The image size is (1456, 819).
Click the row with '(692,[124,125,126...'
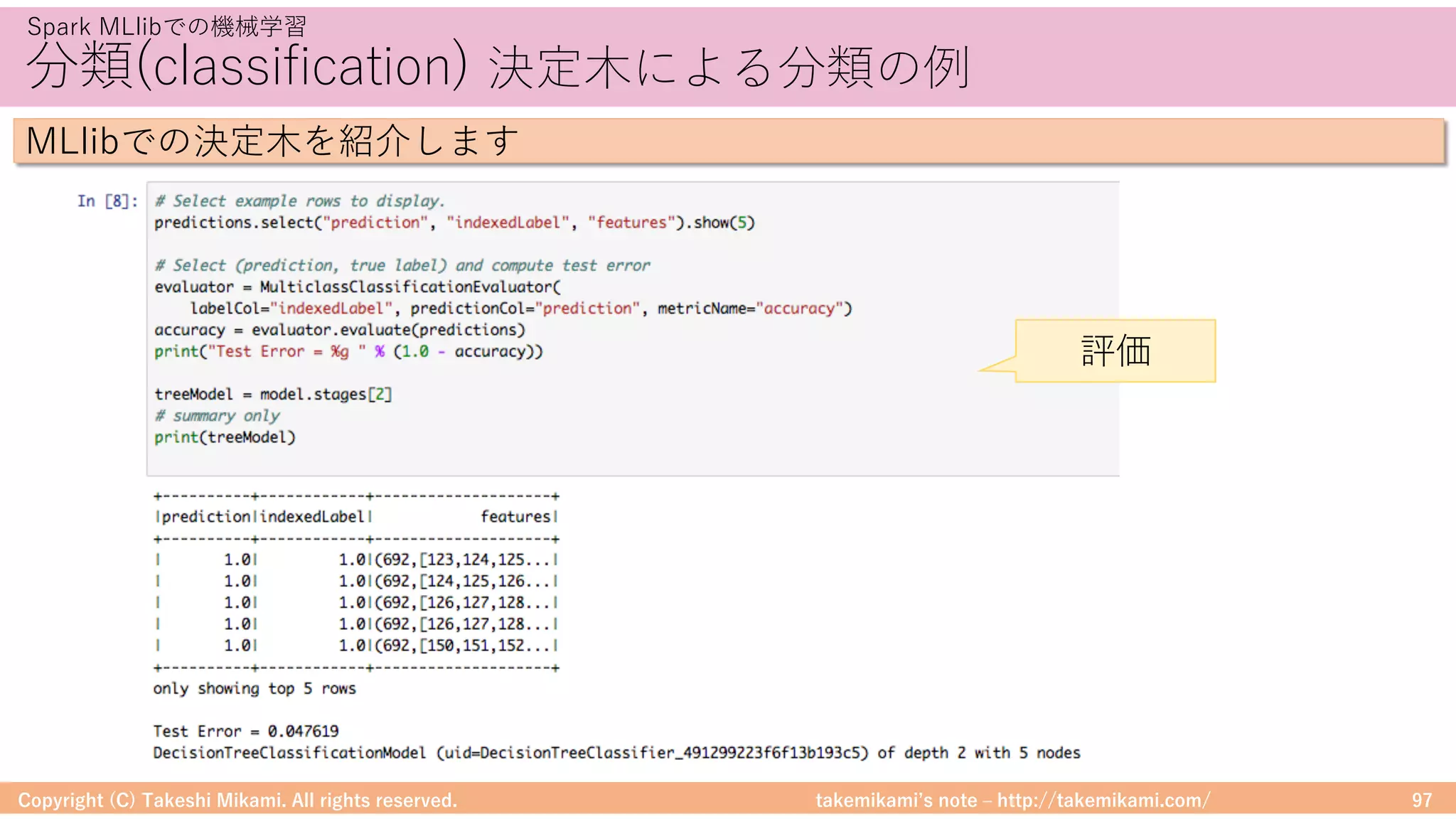[356, 581]
